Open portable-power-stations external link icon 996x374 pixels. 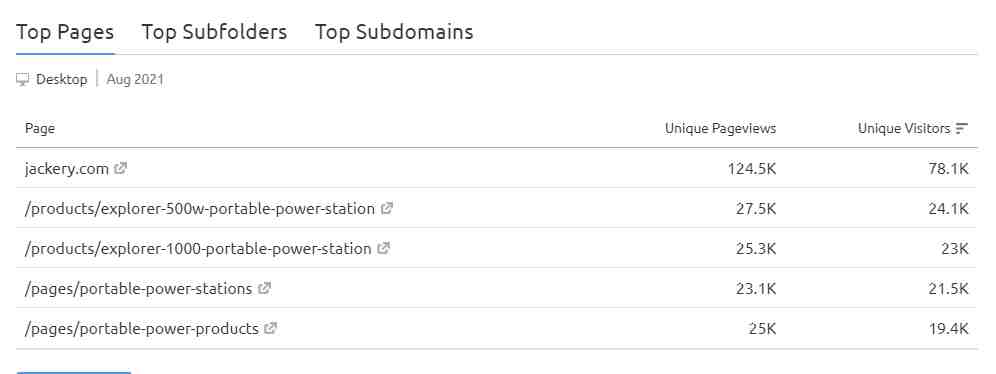pyautogui.click(x=264, y=288)
